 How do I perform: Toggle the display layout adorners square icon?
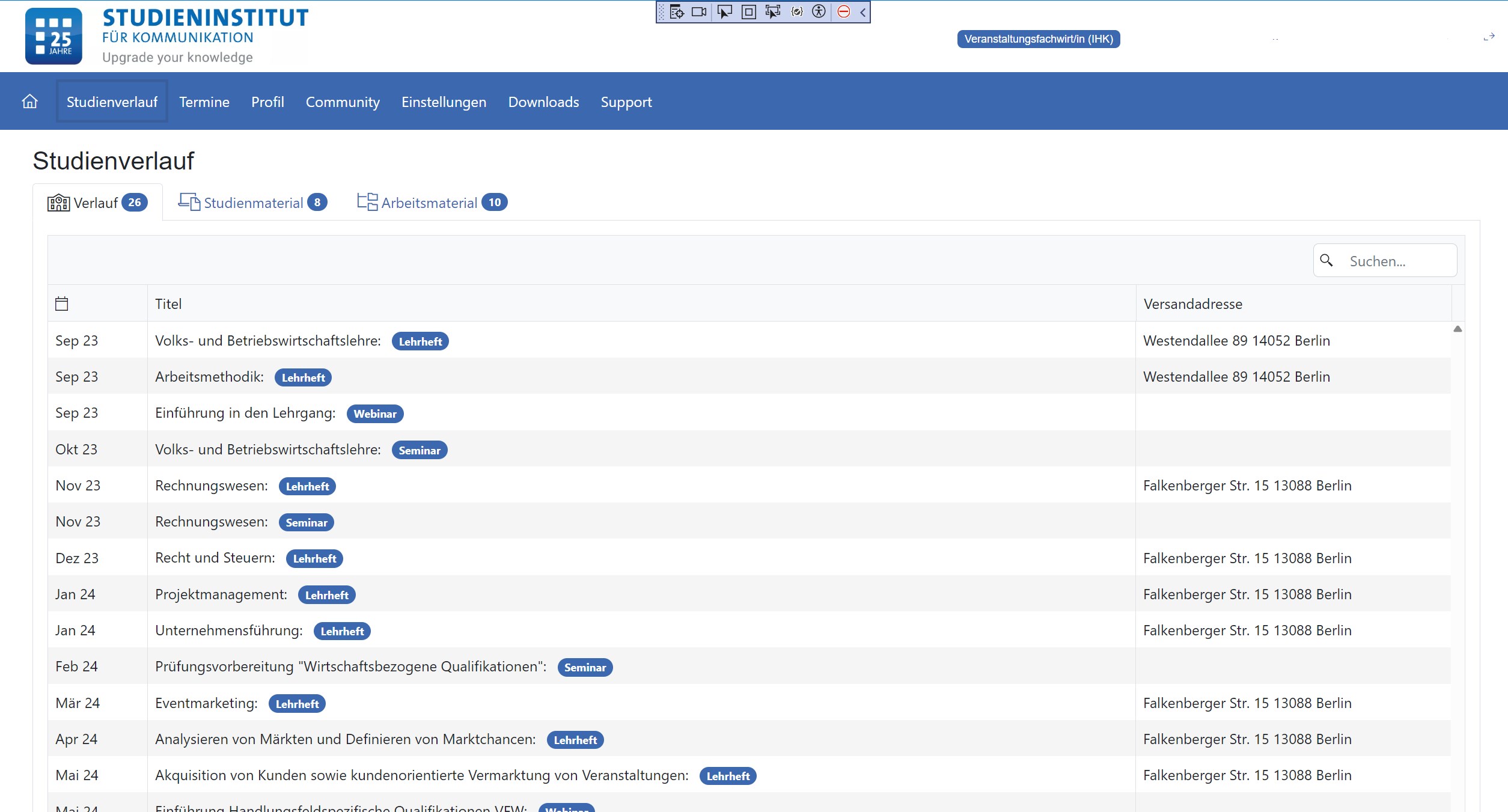click(748, 11)
